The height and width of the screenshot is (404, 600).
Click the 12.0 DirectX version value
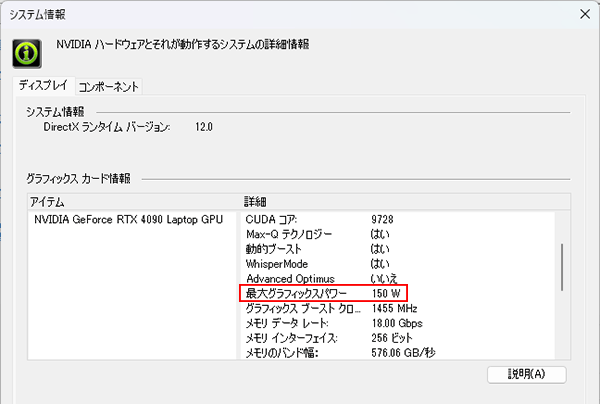click(x=204, y=127)
